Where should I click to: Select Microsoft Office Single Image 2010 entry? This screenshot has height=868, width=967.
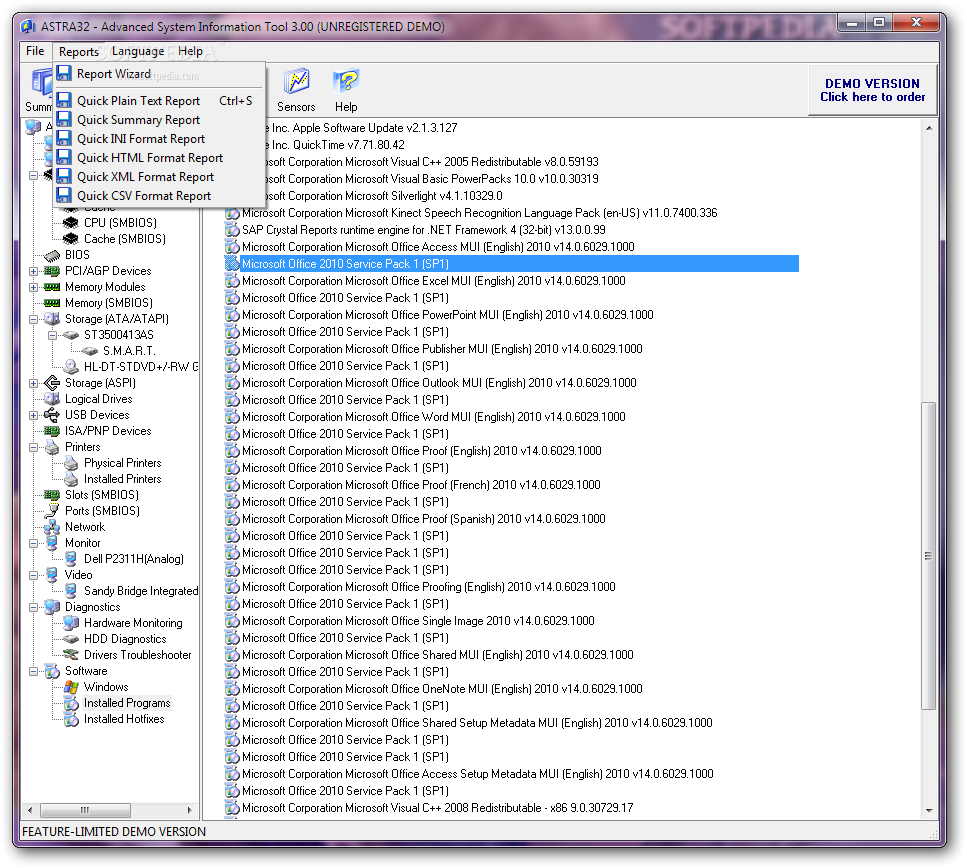click(418, 621)
